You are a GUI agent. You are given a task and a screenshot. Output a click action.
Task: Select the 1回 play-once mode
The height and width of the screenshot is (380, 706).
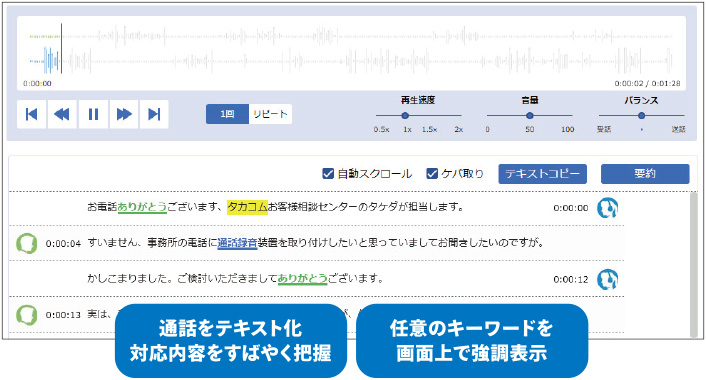tap(227, 114)
